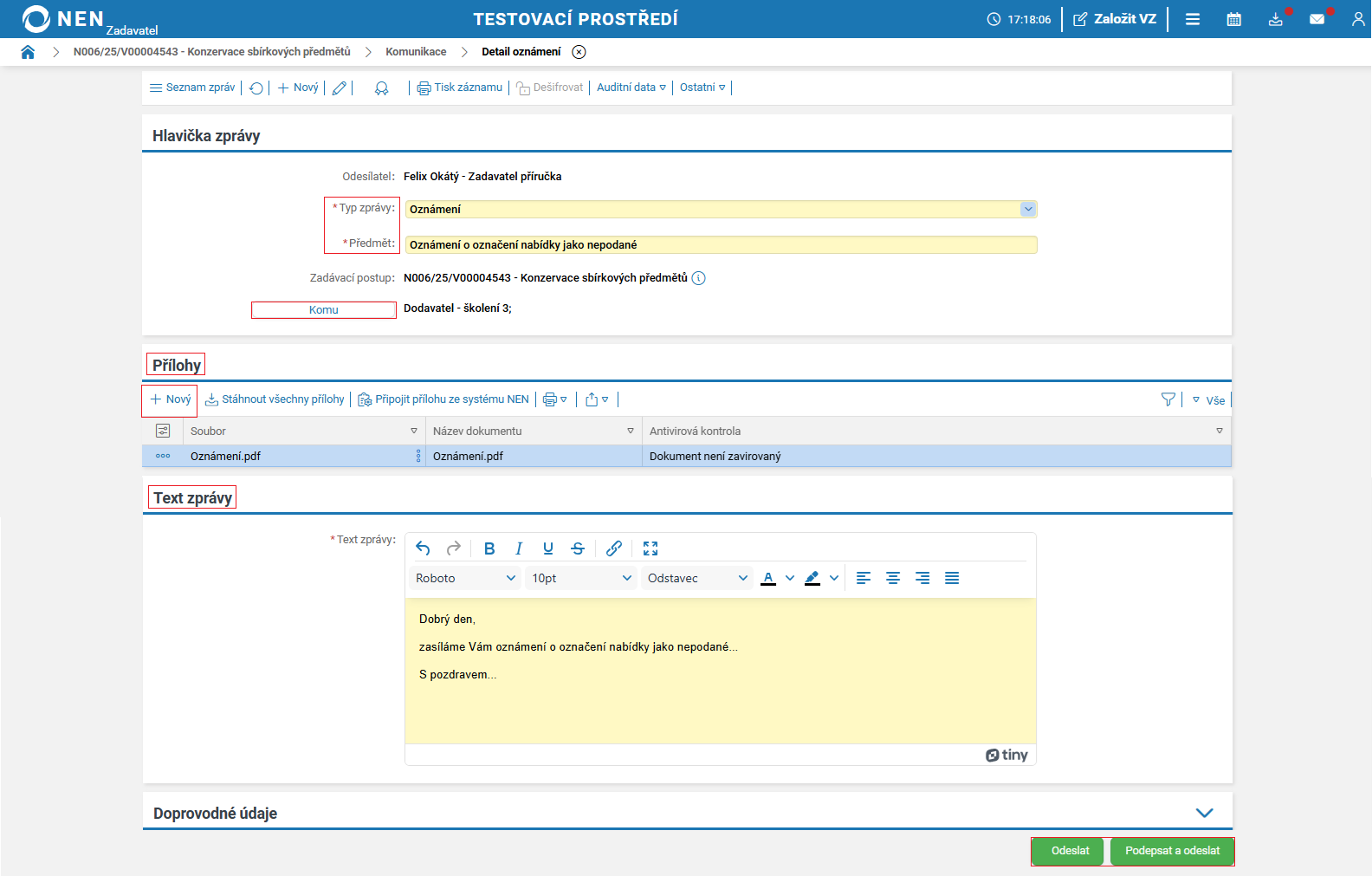1372x876 pixels.
Task: Insert a link in text editor
Action: click(x=614, y=548)
